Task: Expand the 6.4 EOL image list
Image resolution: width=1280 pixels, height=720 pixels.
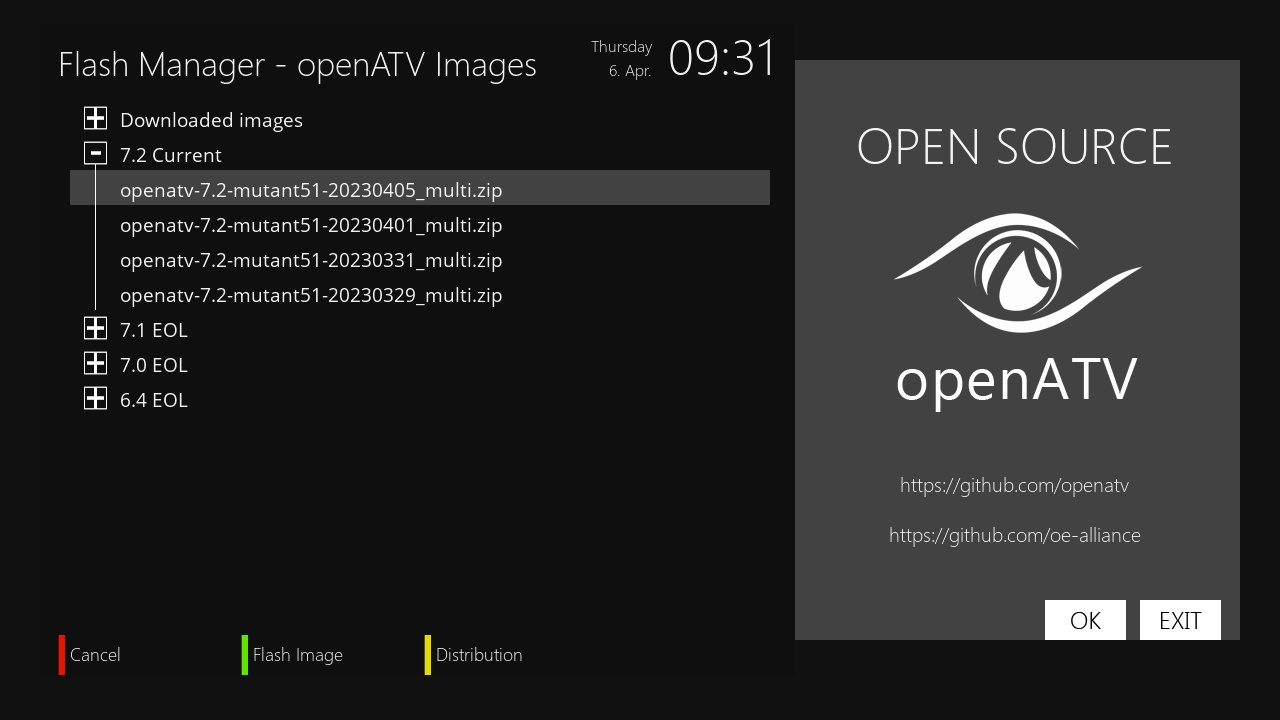Action: (x=95, y=397)
